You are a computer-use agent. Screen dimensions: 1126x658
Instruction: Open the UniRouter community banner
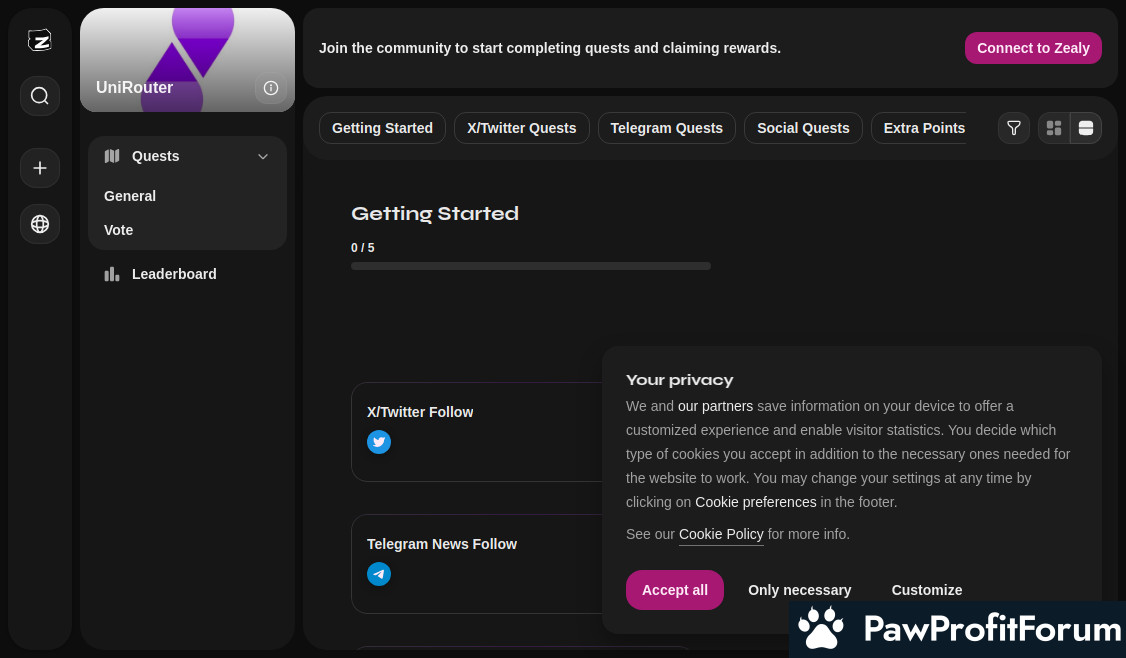187,60
